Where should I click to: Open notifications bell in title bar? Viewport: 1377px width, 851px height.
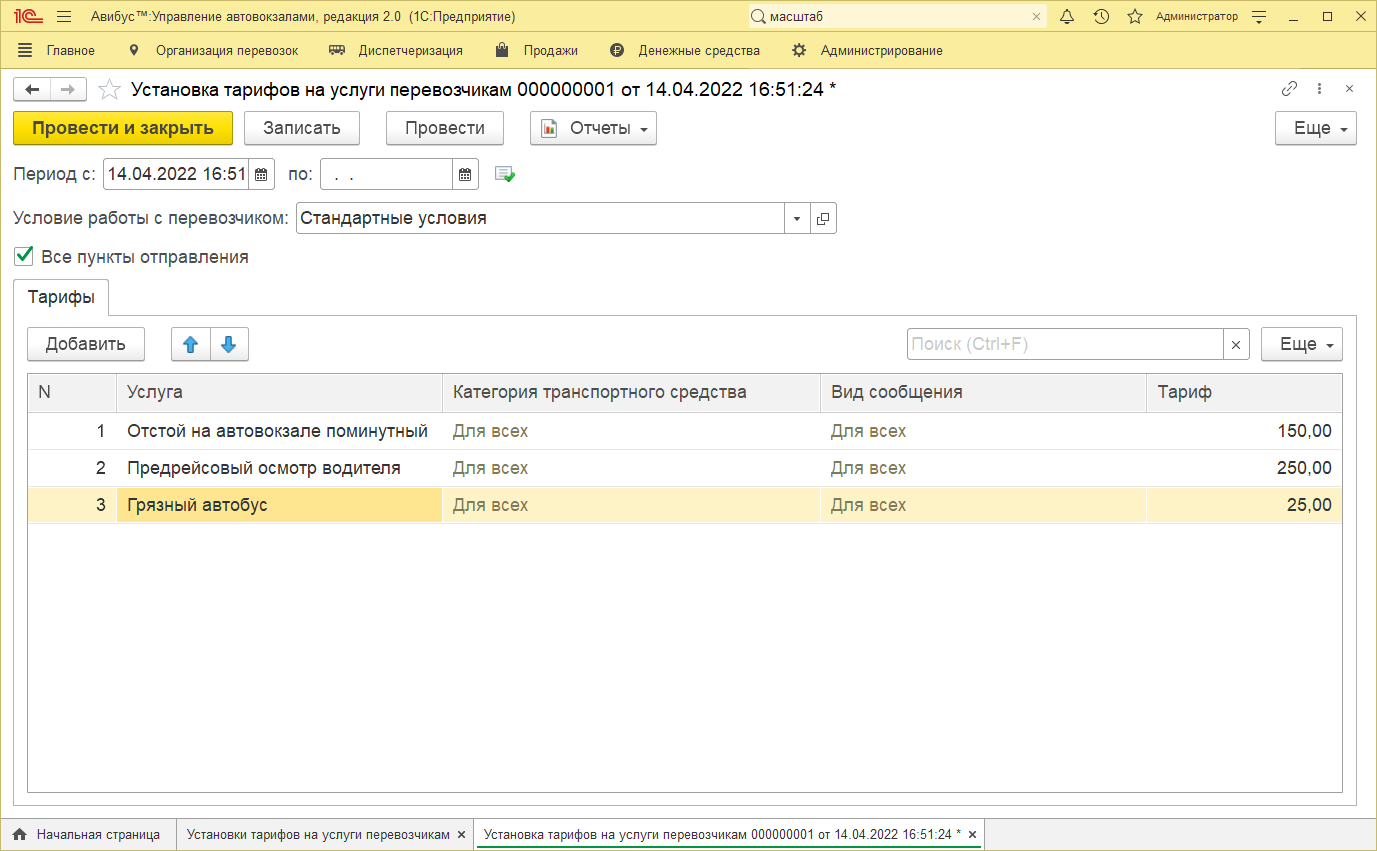[x=1067, y=16]
